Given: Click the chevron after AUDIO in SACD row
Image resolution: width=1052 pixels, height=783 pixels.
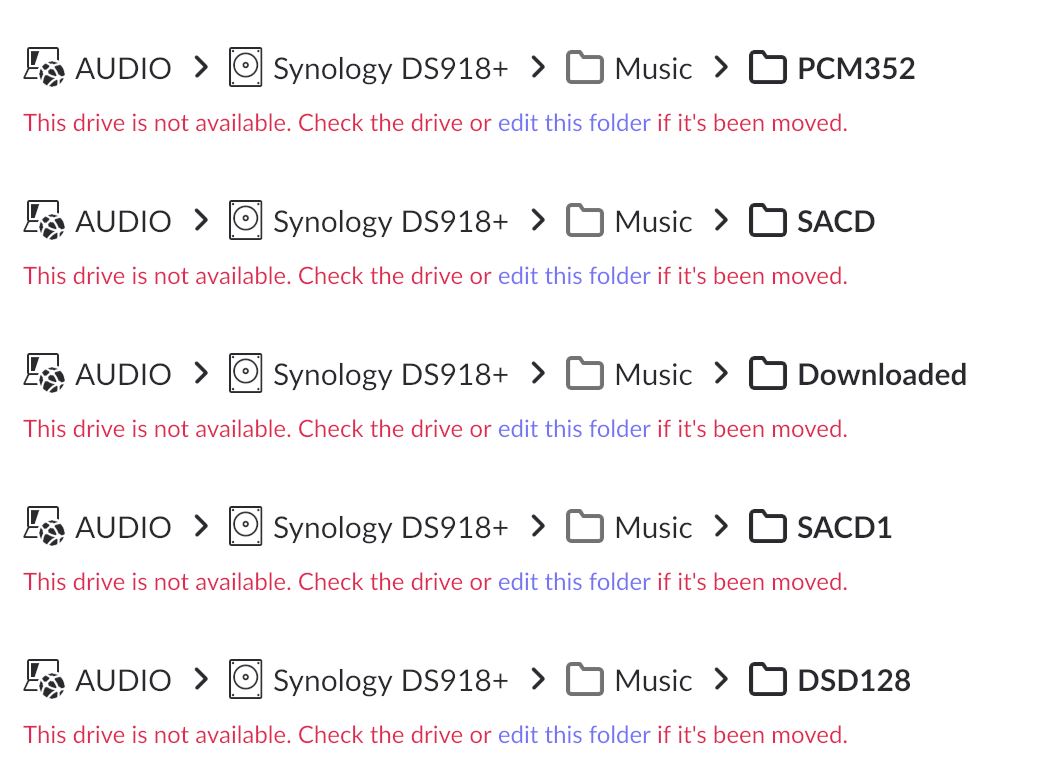Looking at the screenshot, I should coord(201,221).
